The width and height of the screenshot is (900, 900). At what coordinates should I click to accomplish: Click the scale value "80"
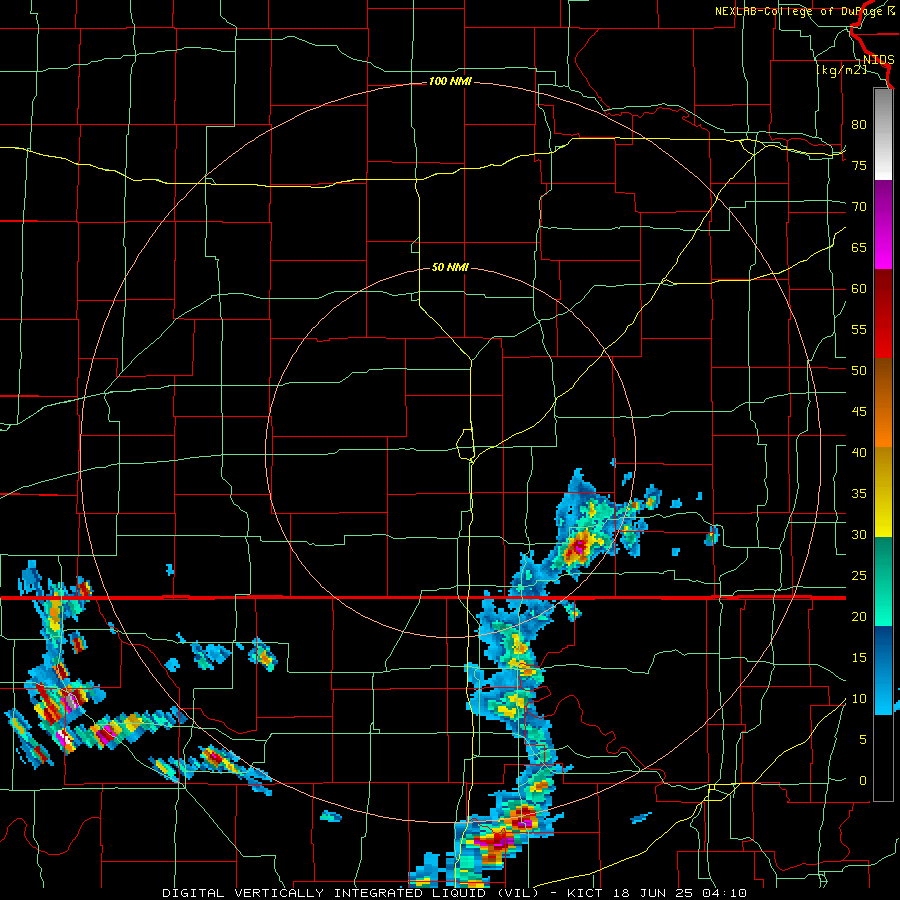click(x=859, y=125)
